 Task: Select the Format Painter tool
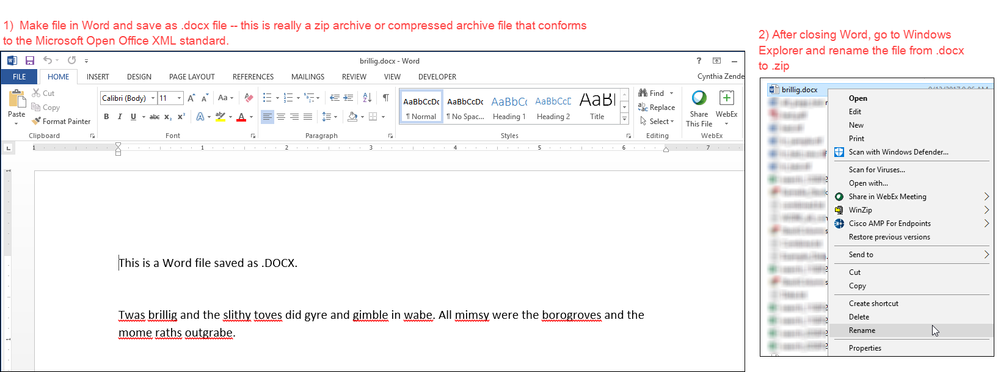pyautogui.click(x=61, y=121)
